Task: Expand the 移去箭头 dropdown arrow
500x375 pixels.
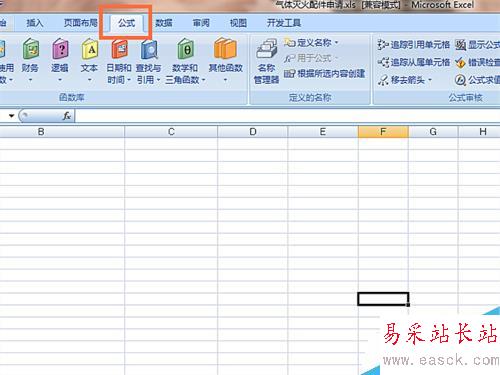Action: point(430,80)
